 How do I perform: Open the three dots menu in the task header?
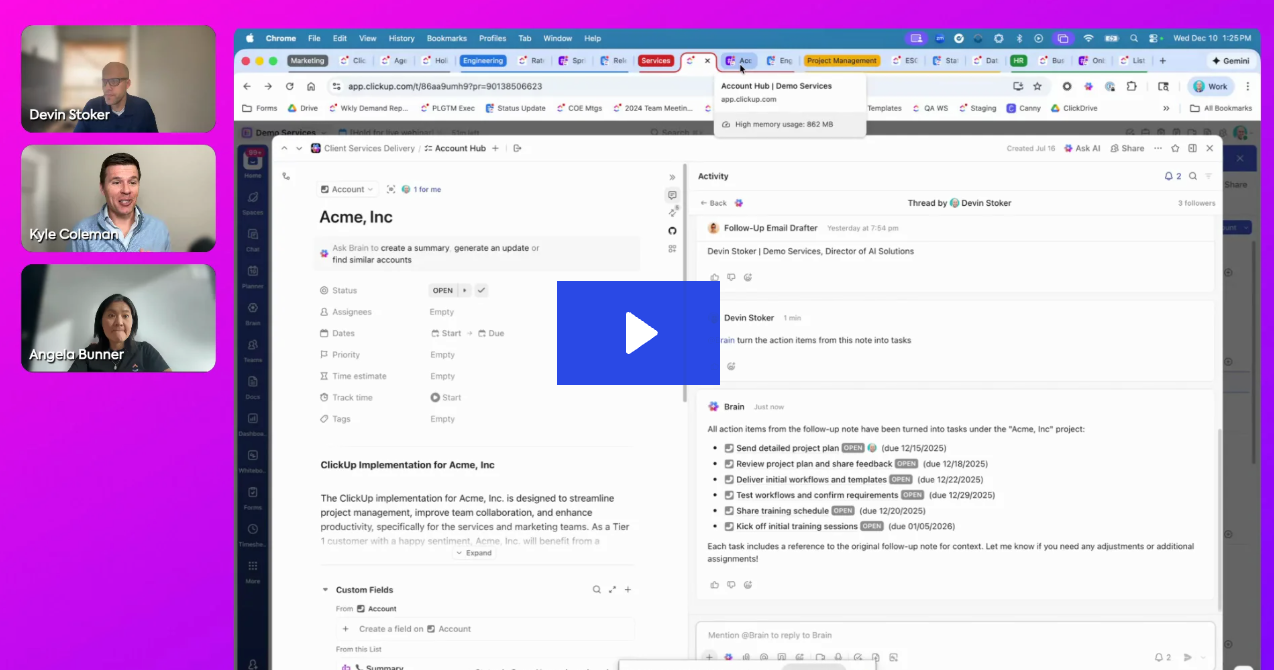click(x=1158, y=148)
